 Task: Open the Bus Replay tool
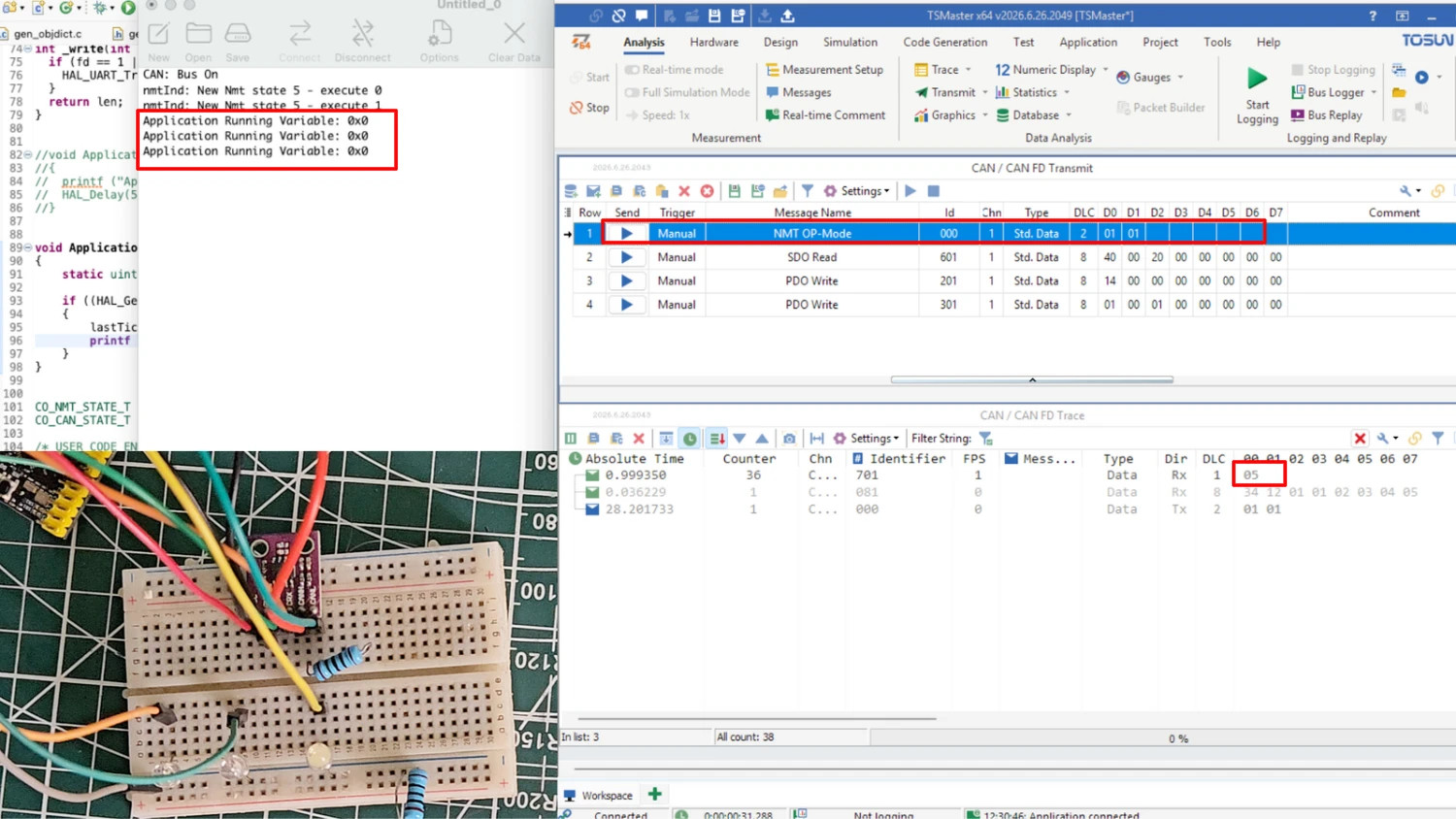point(1326,115)
